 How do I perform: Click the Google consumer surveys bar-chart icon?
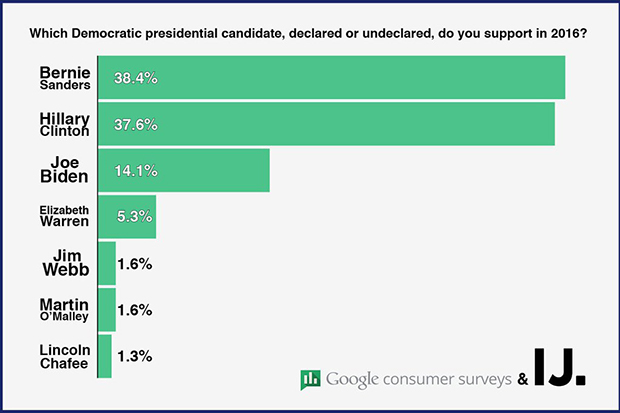pos(309,379)
